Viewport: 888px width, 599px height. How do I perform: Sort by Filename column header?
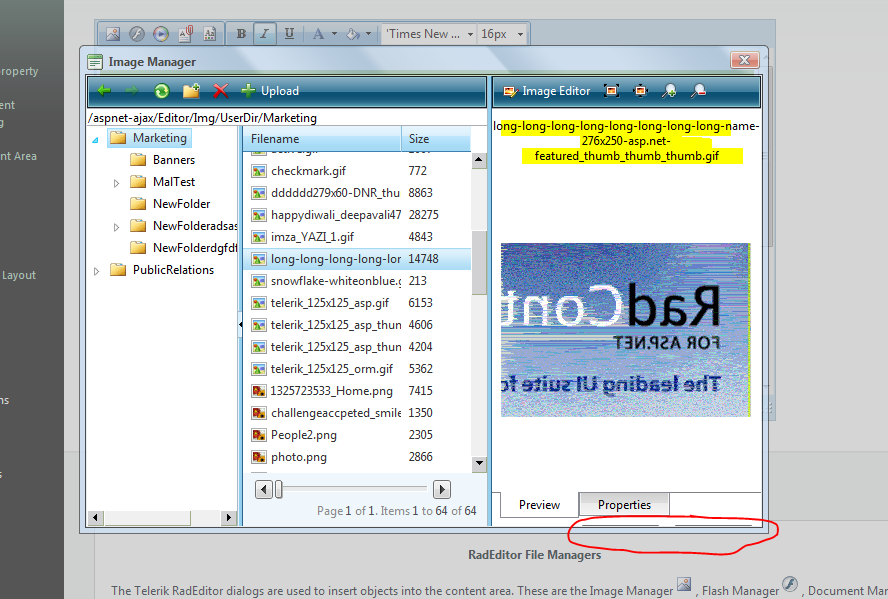coord(322,139)
